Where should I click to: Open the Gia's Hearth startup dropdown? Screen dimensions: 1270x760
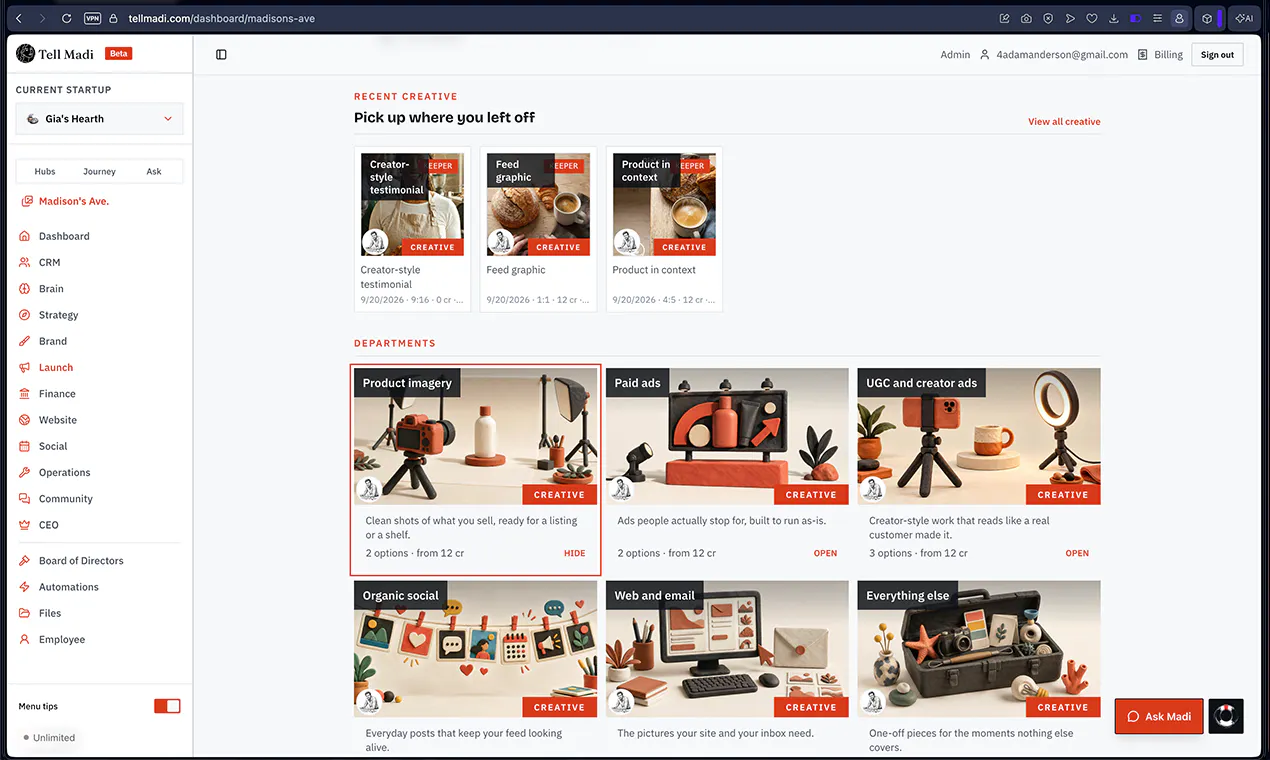[x=99, y=119]
